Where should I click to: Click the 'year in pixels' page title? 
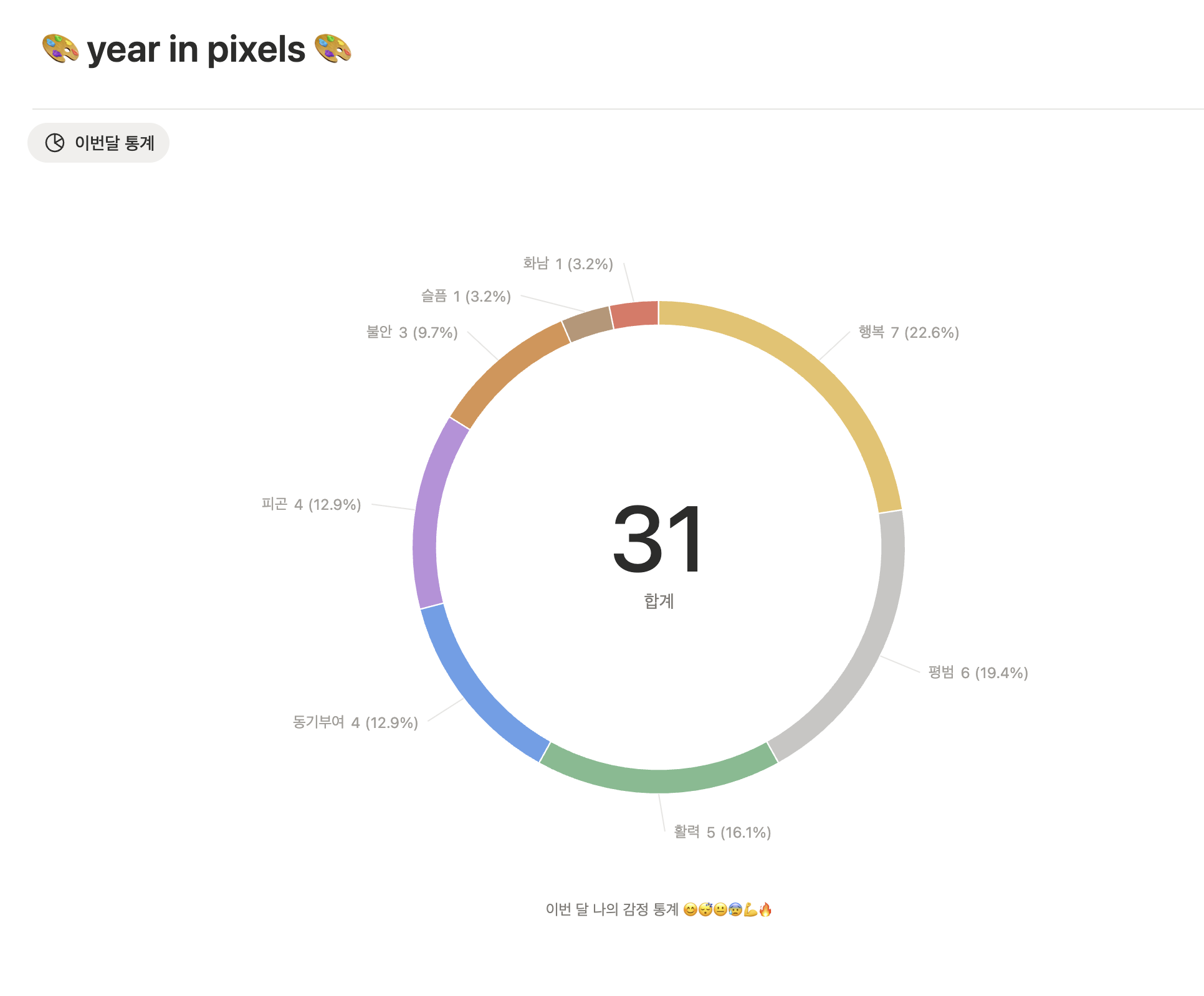tap(196, 50)
